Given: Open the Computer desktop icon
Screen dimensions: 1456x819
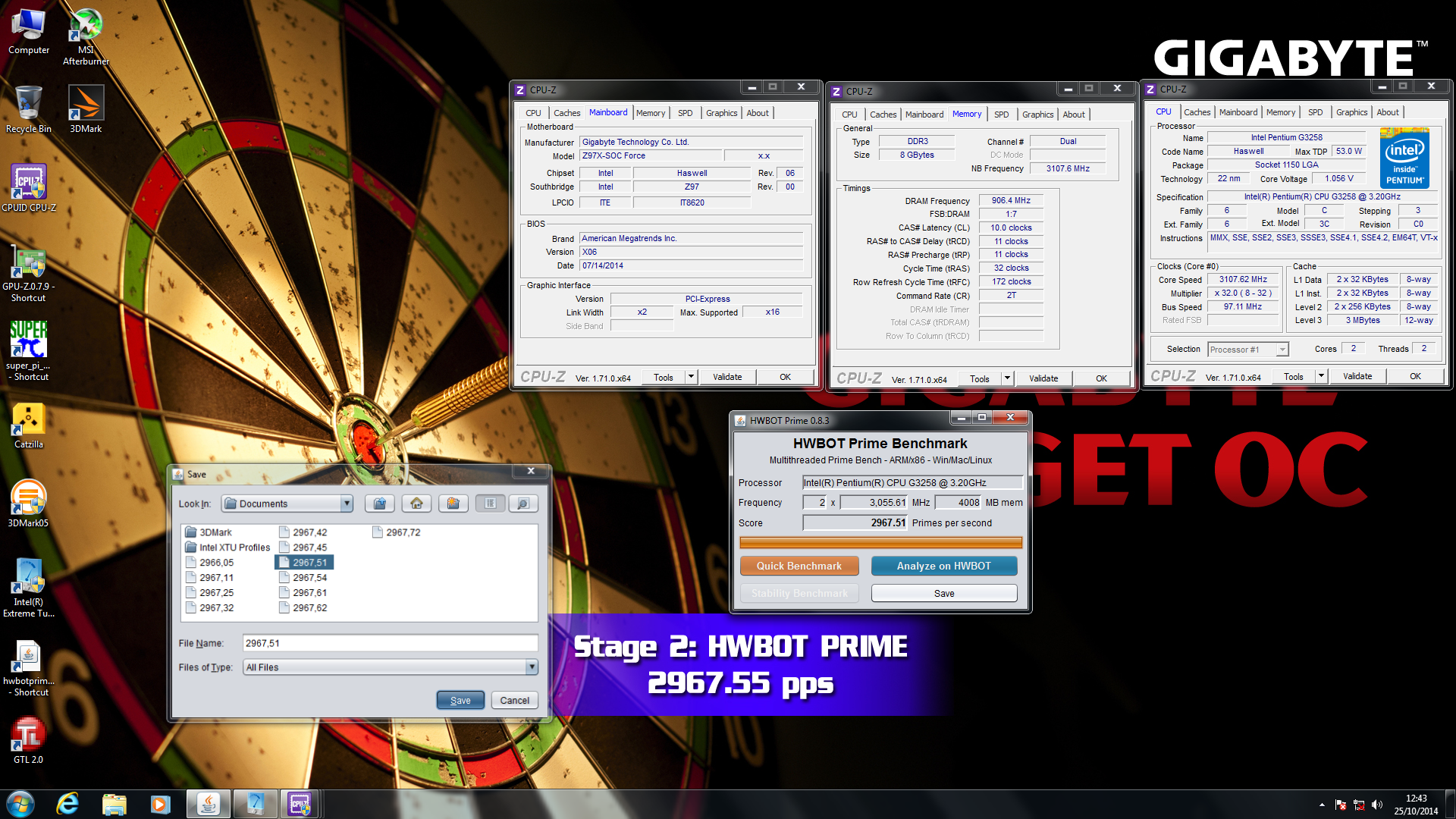Looking at the screenshot, I should pos(29,32).
